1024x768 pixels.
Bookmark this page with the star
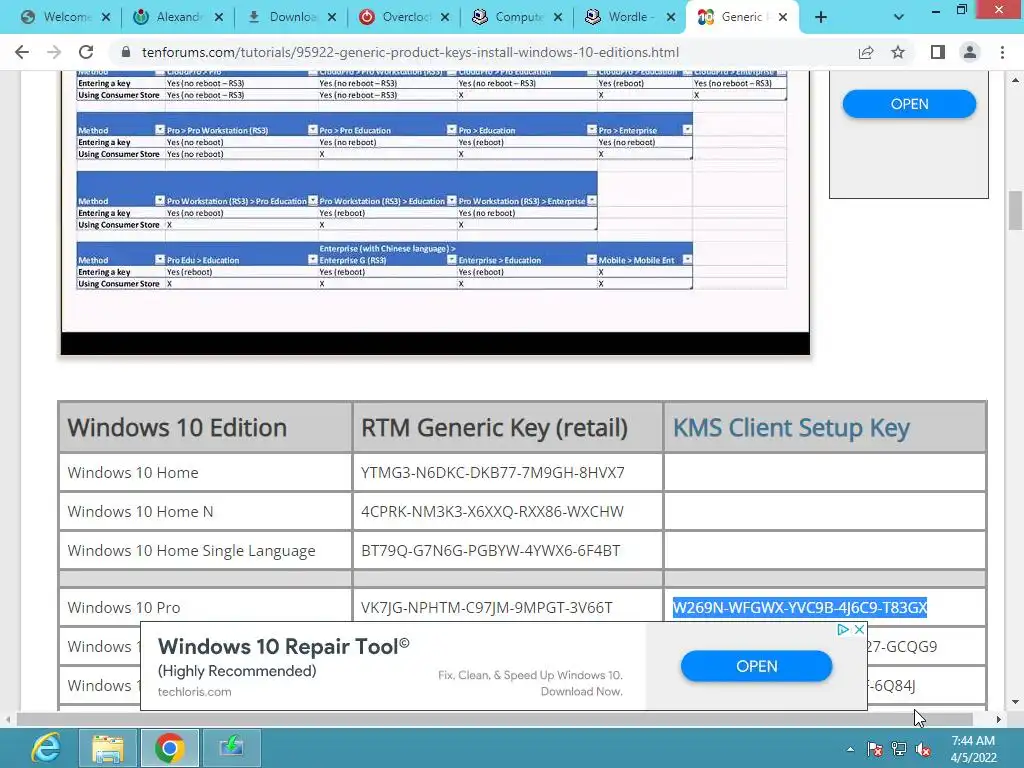coord(898,52)
